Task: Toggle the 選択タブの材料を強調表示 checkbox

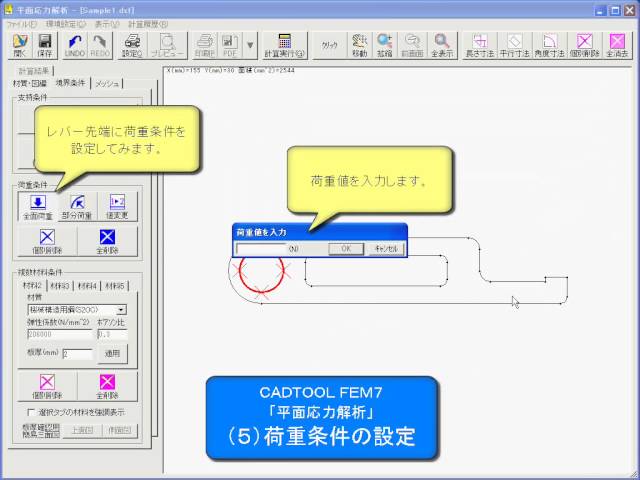Action: pos(31,412)
